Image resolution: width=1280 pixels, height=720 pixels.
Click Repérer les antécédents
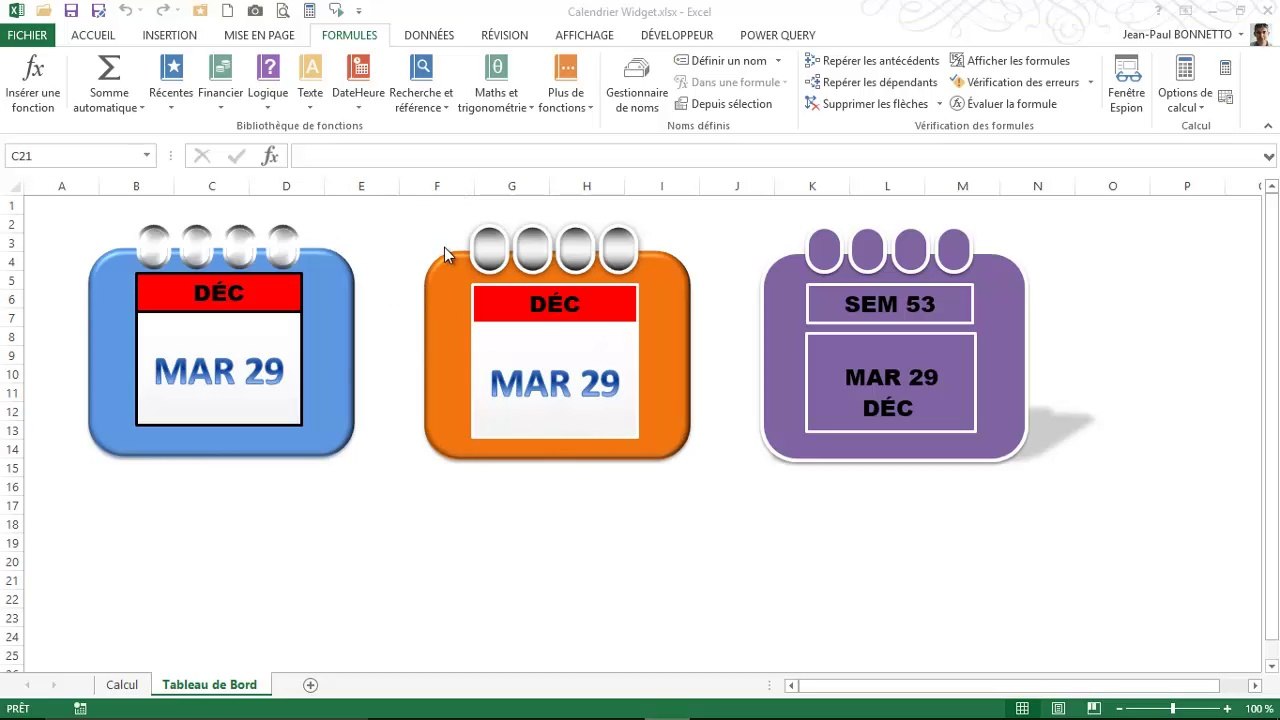pyautogui.click(x=872, y=61)
